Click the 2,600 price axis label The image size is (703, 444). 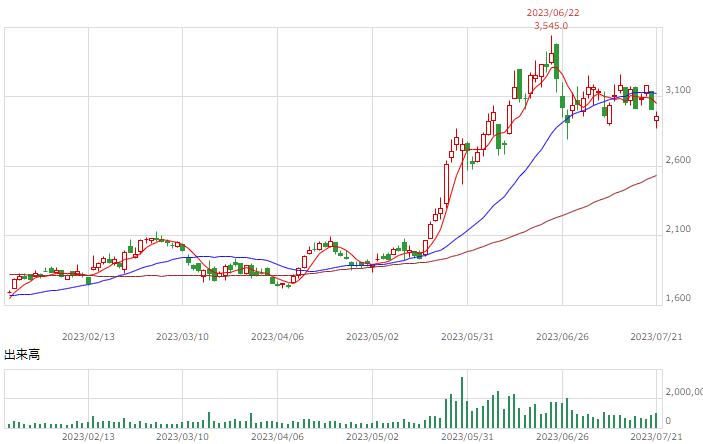[x=678, y=160]
